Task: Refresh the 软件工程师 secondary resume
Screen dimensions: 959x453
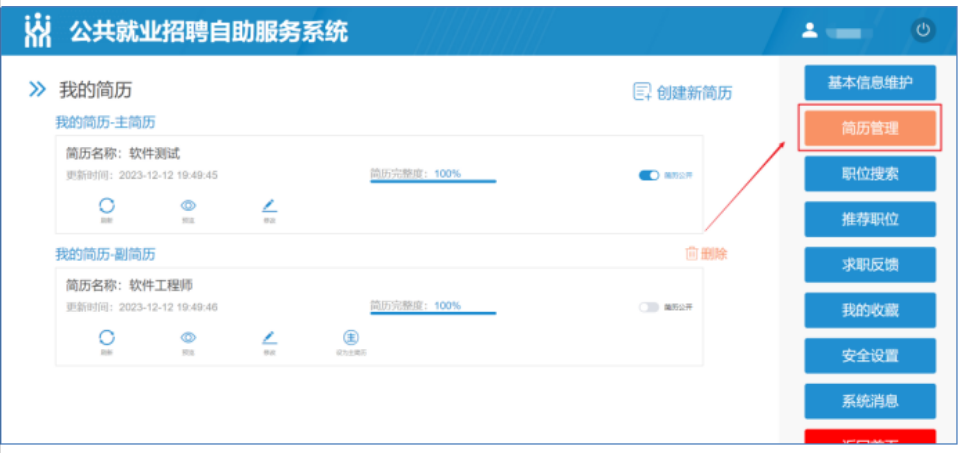Action: pyautogui.click(x=106, y=338)
